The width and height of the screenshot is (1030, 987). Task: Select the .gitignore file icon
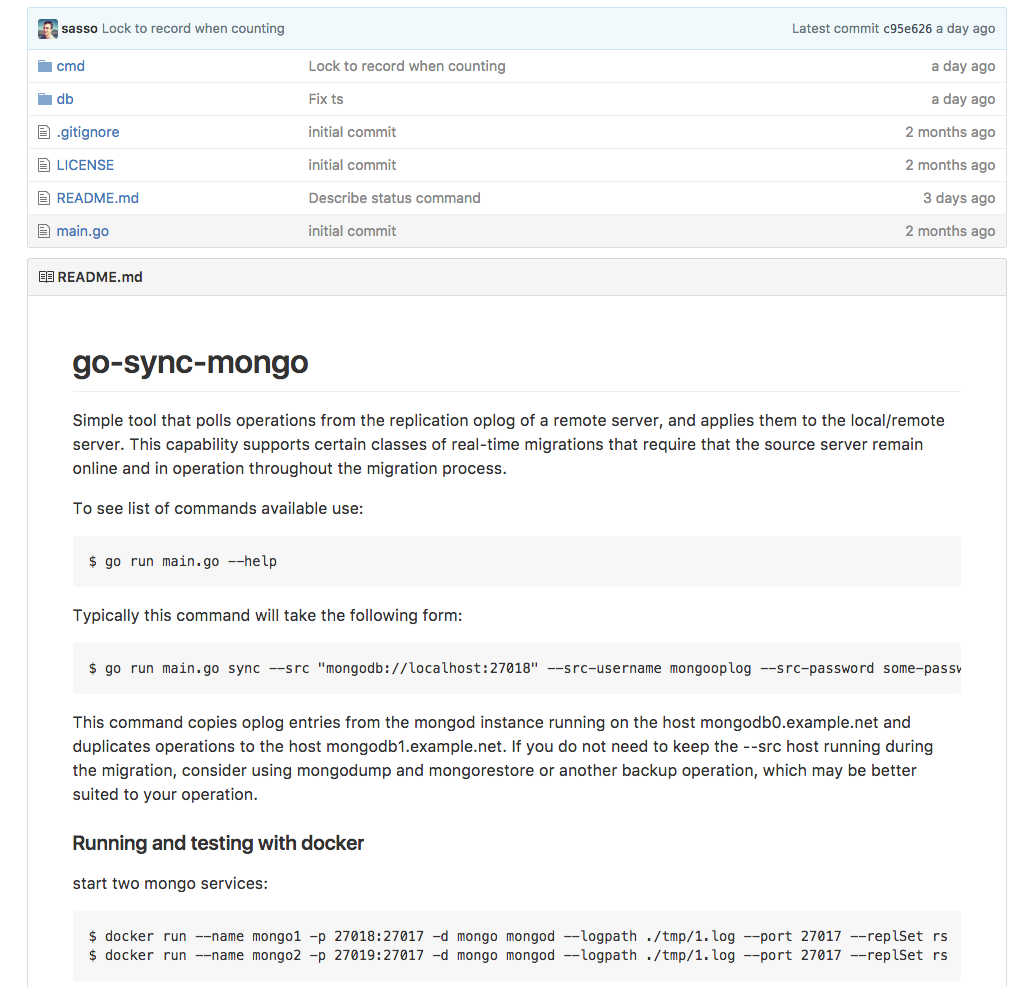coord(42,131)
